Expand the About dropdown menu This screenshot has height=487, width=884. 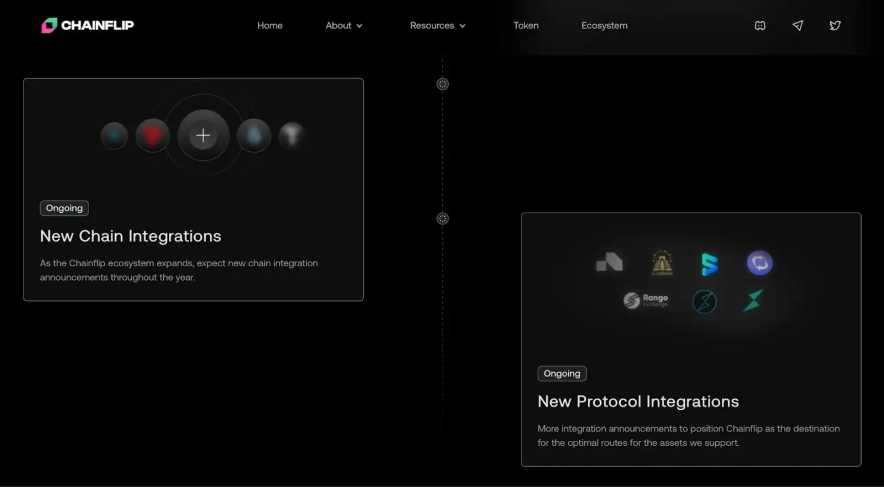coord(344,25)
